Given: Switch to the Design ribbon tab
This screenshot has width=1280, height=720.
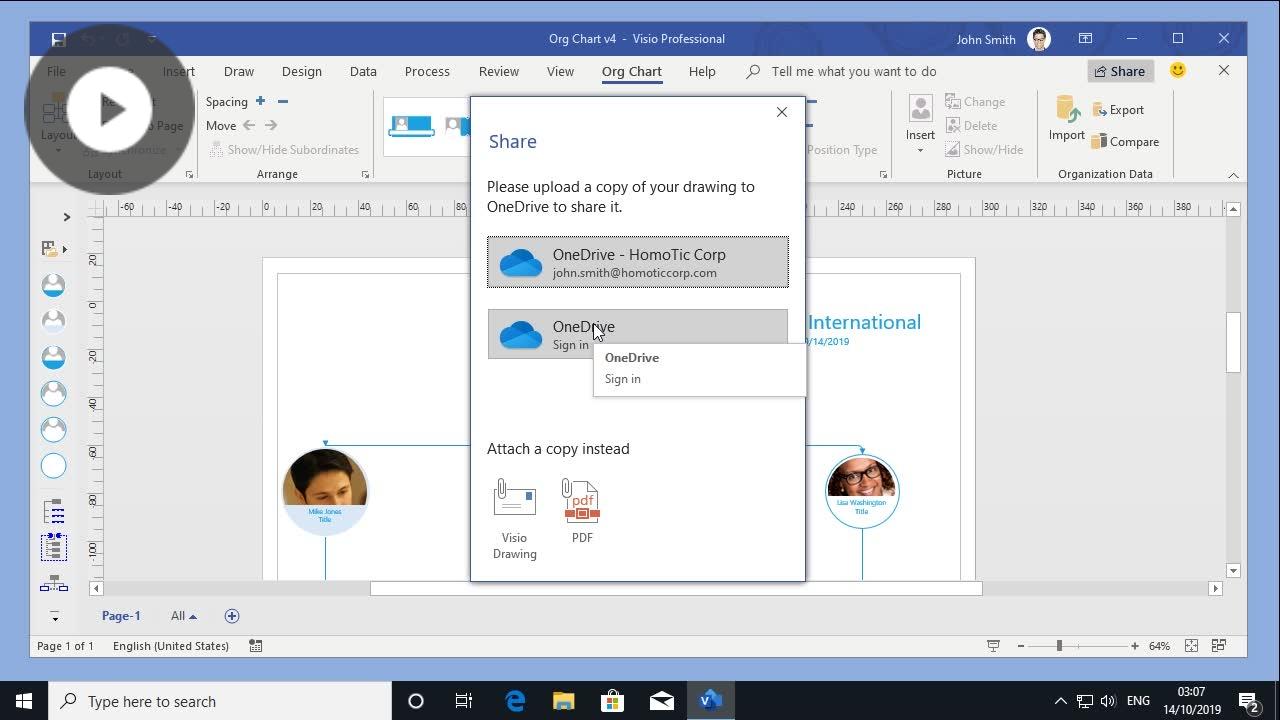Looking at the screenshot, I should click(x=301, y=71).
